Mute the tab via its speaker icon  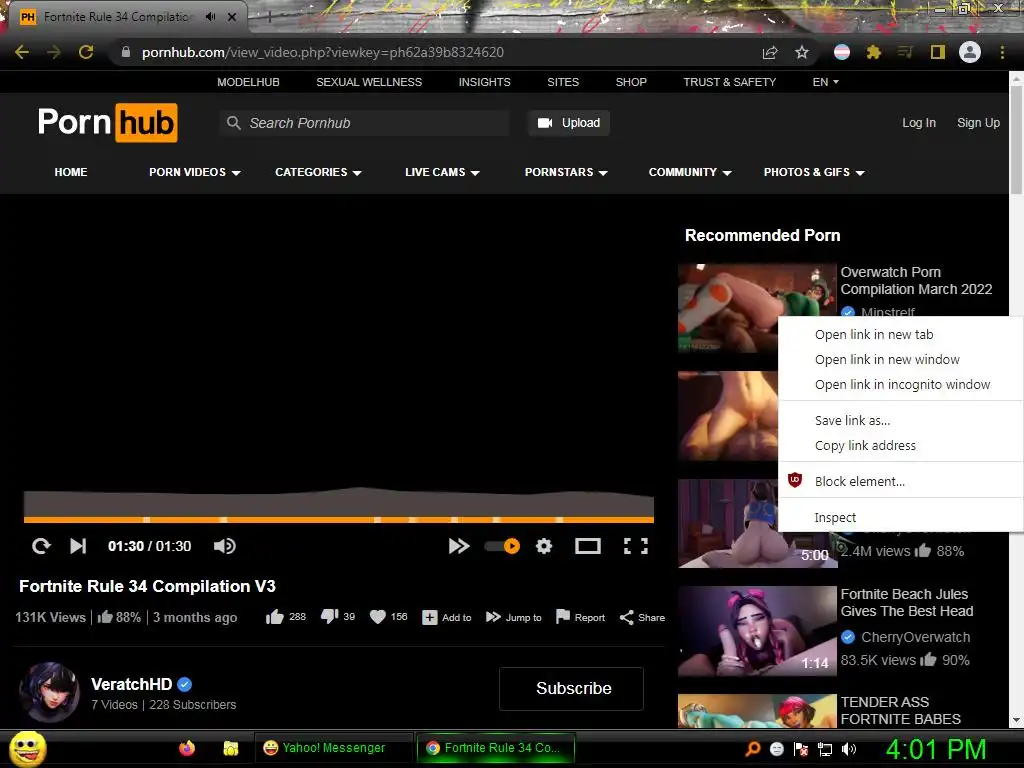[x=210, y=17]
